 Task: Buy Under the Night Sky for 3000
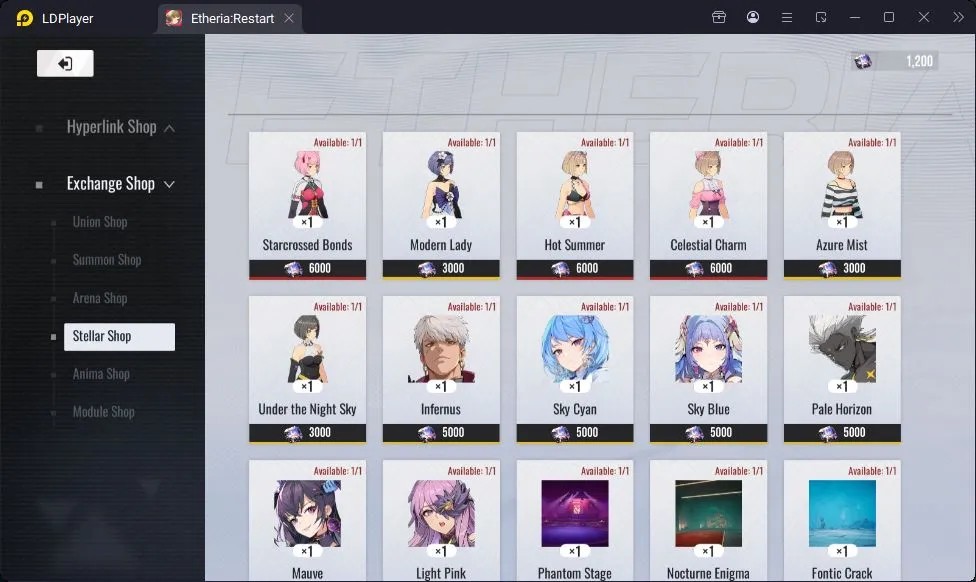pos(307,433)
